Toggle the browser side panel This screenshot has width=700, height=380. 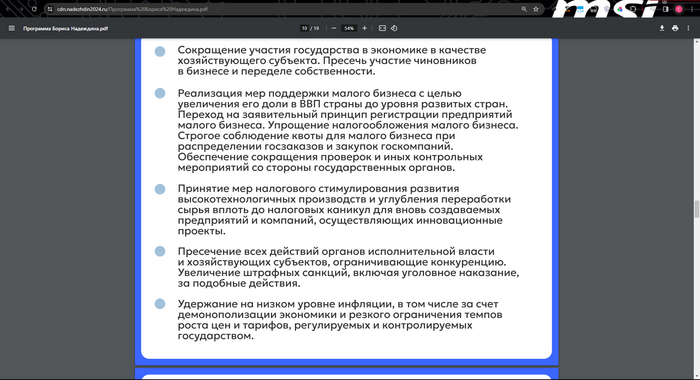[x=666, y=9]
